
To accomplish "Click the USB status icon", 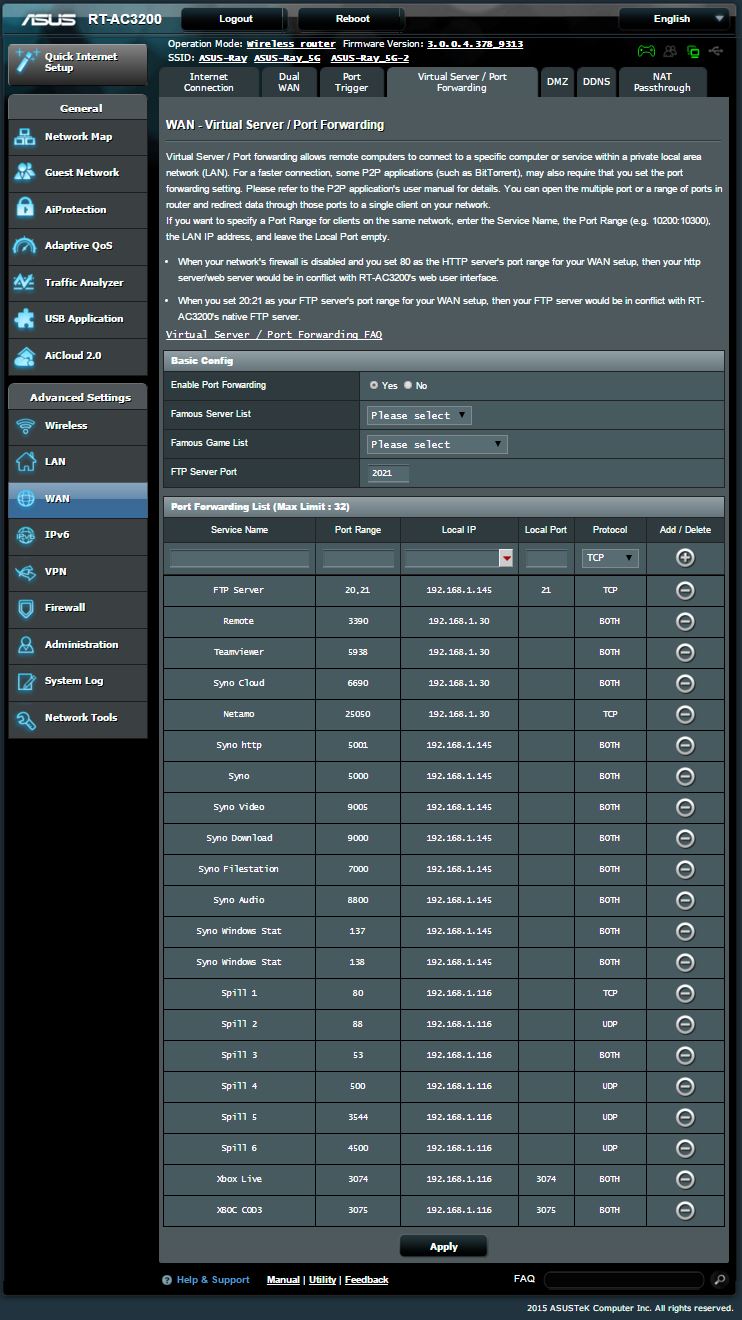I will 715,51.
